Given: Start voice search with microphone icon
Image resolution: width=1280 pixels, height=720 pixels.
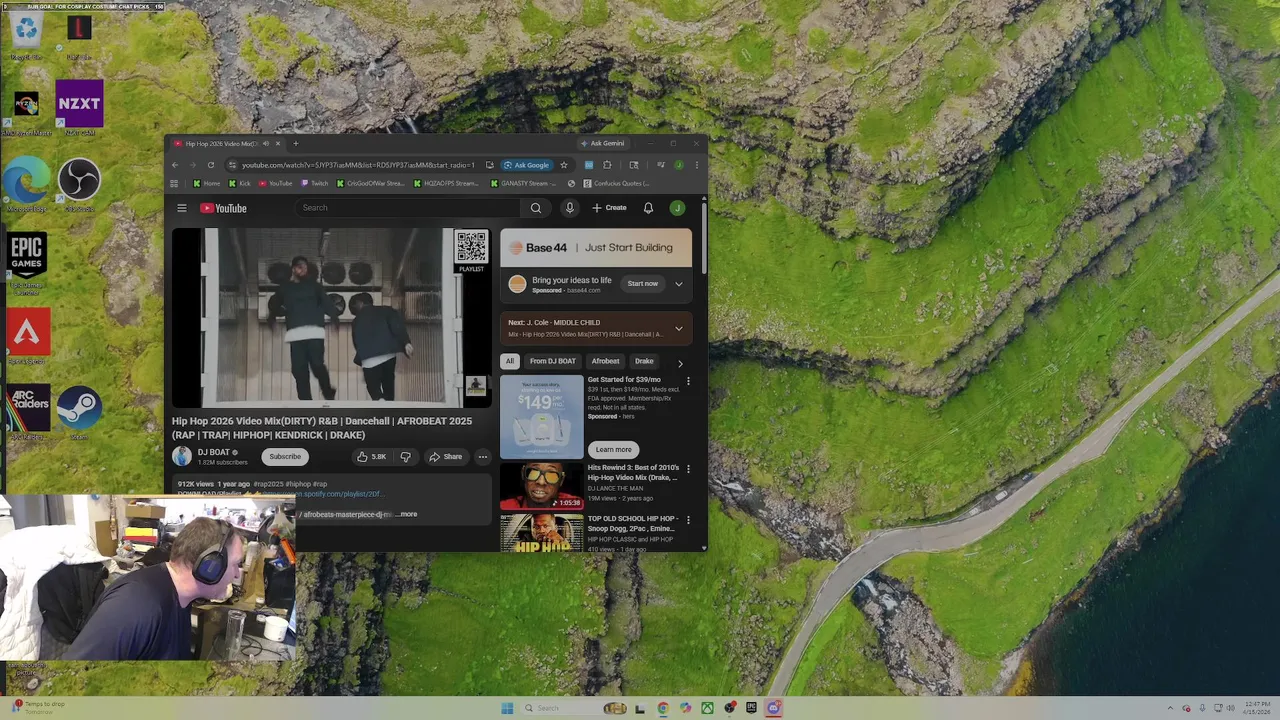Looking at the screenshot, I should pos(570,208).
